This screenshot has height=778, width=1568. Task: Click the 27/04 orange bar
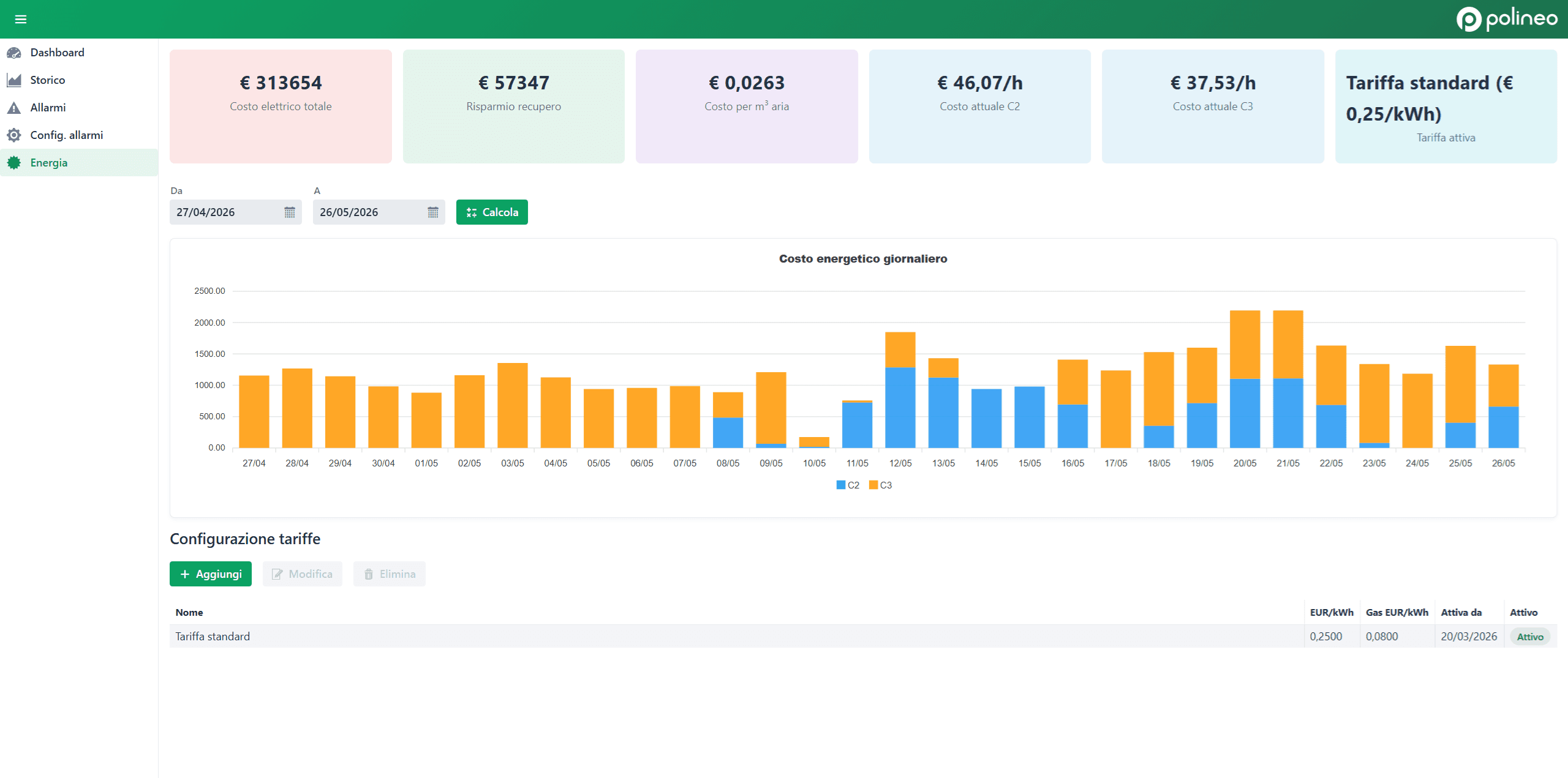(254, 412)
